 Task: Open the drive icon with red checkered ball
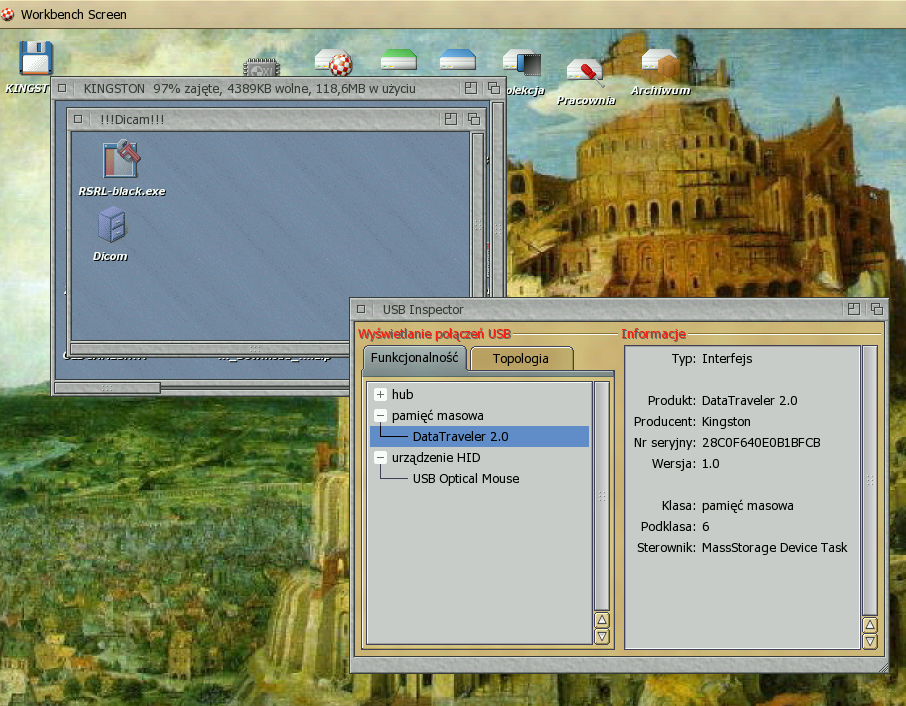tap(334, 62)
